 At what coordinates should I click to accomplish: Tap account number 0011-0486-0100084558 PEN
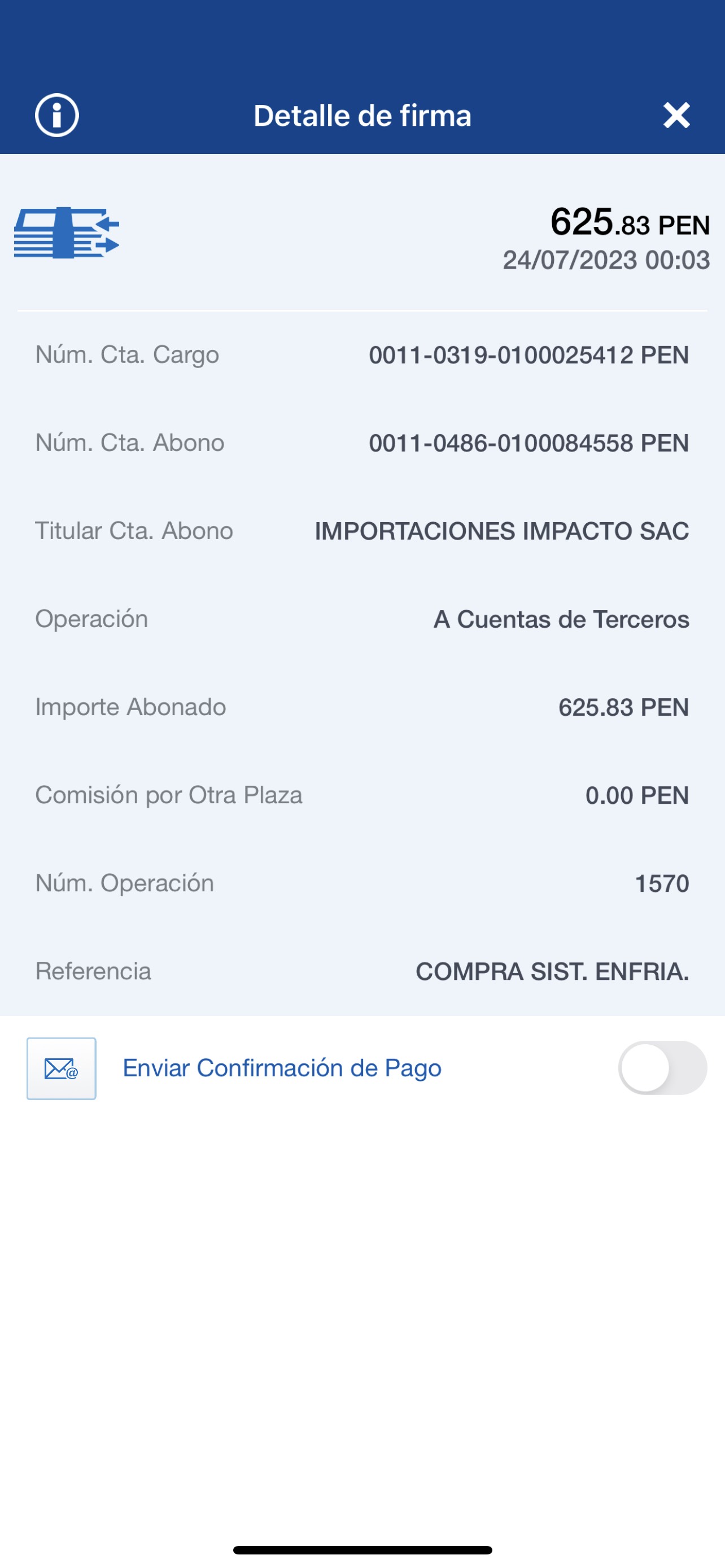point(529,443)
